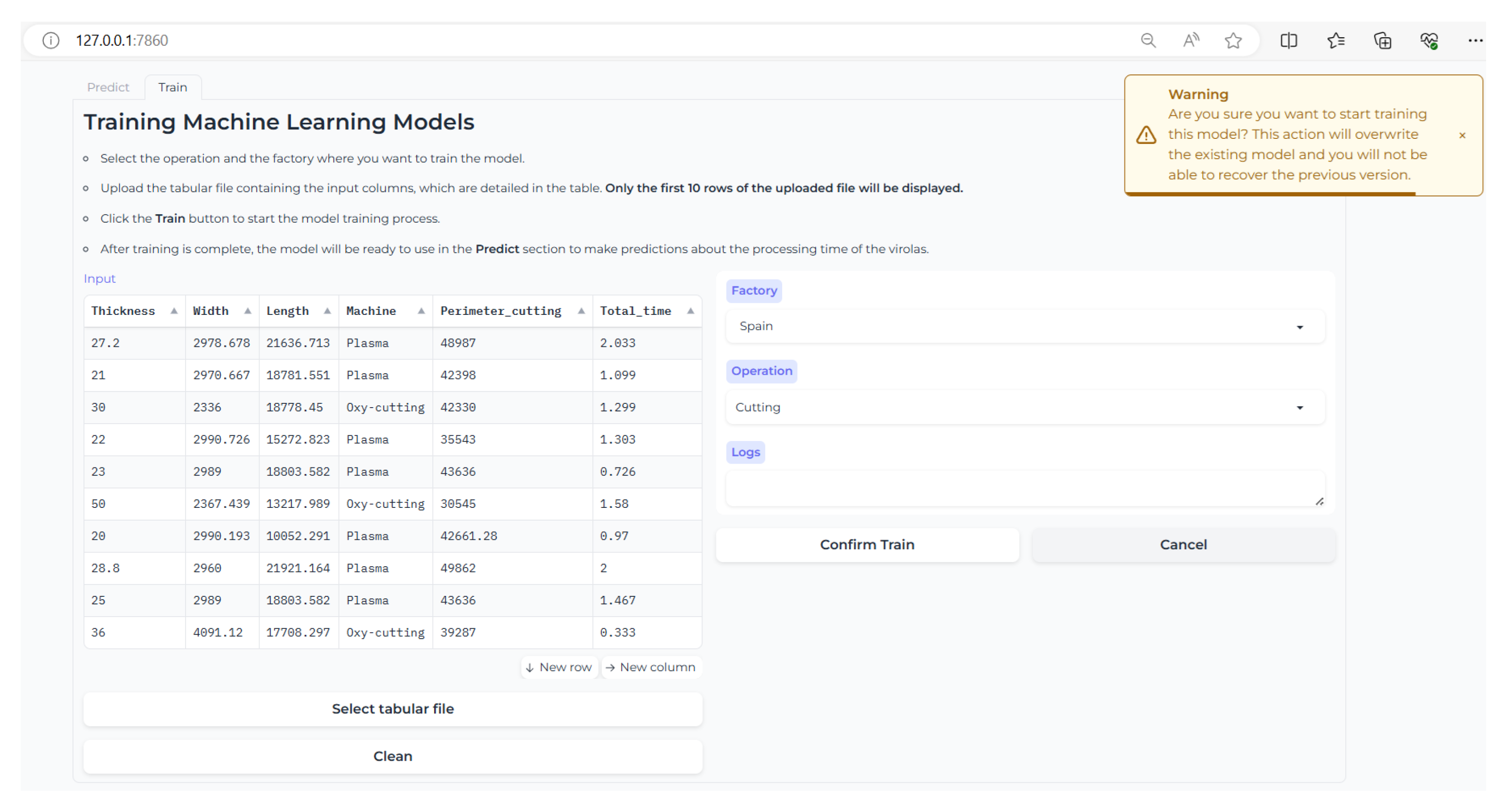This screenshot has height=811, width=1512.
Task: Sort table by Total_time column
Action: coord(690,311)
